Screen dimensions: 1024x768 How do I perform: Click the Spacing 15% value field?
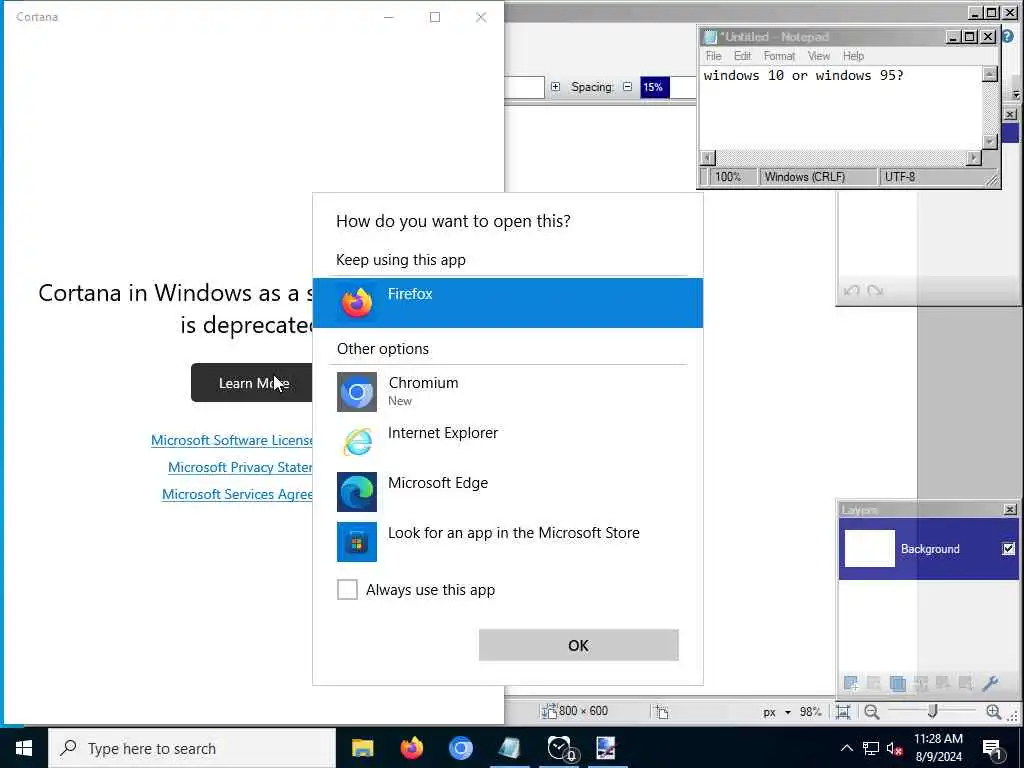click(667, 87)
